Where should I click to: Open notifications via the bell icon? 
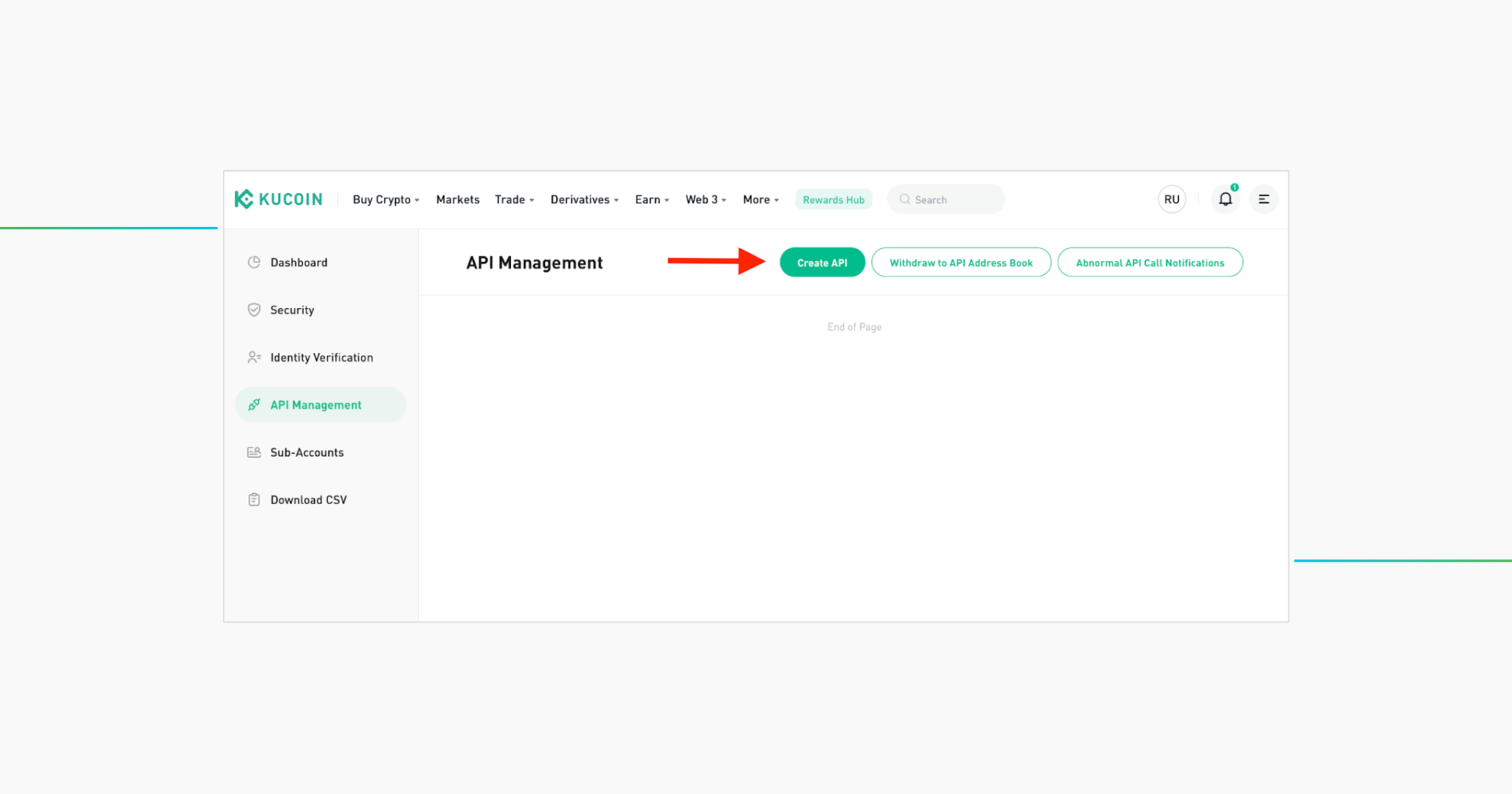coord(1225,198)
